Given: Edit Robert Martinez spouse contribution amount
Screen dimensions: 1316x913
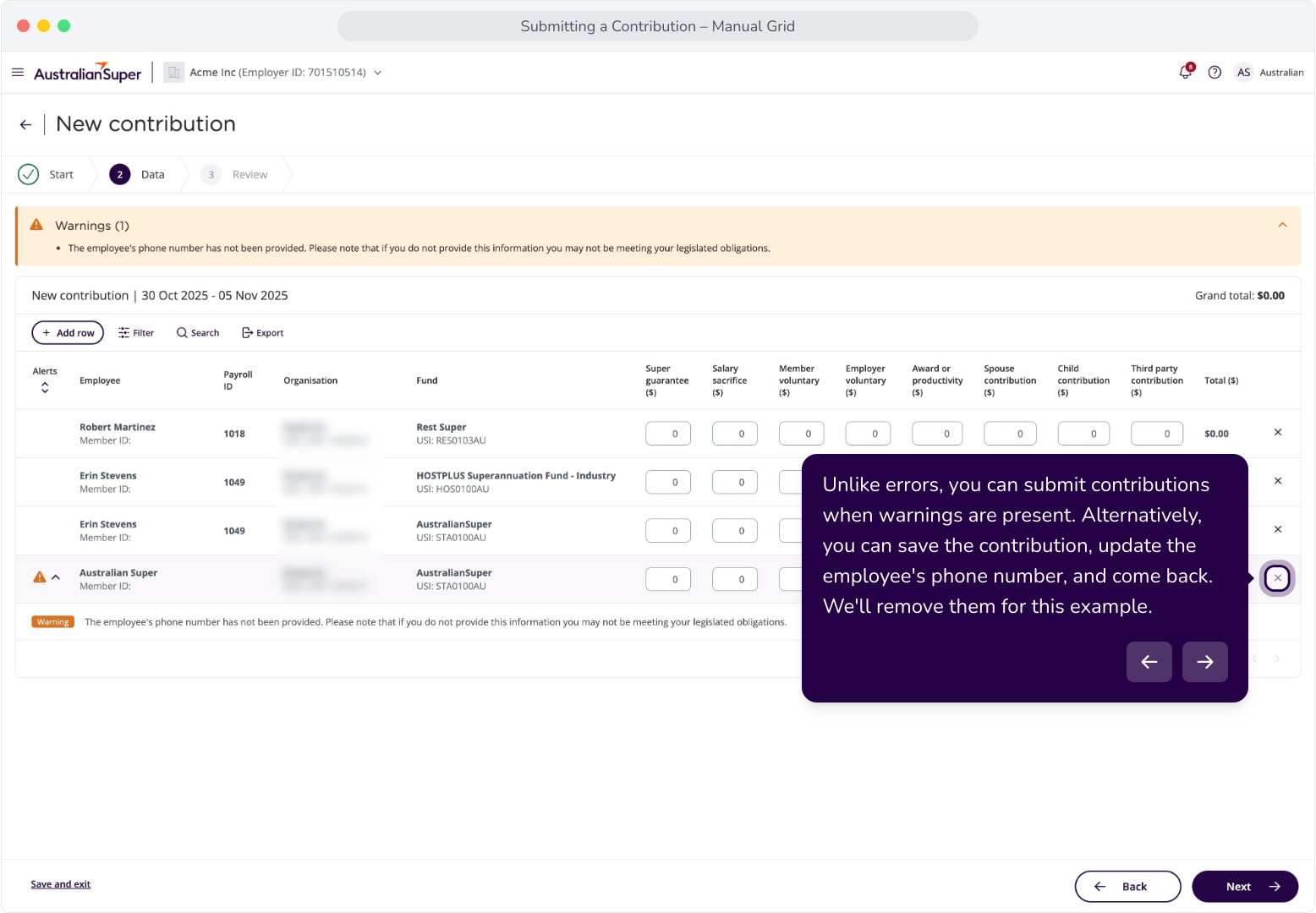Looking at the screenshot, I should [1011, 434].
